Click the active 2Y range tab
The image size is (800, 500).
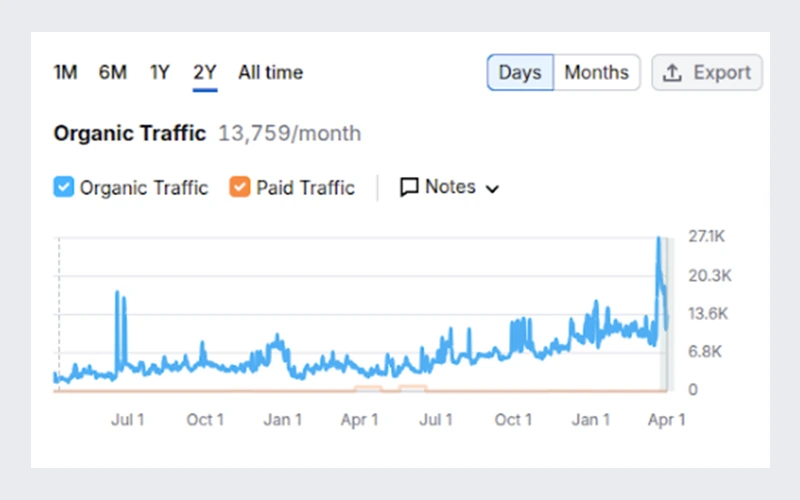[x=205, y=73]
